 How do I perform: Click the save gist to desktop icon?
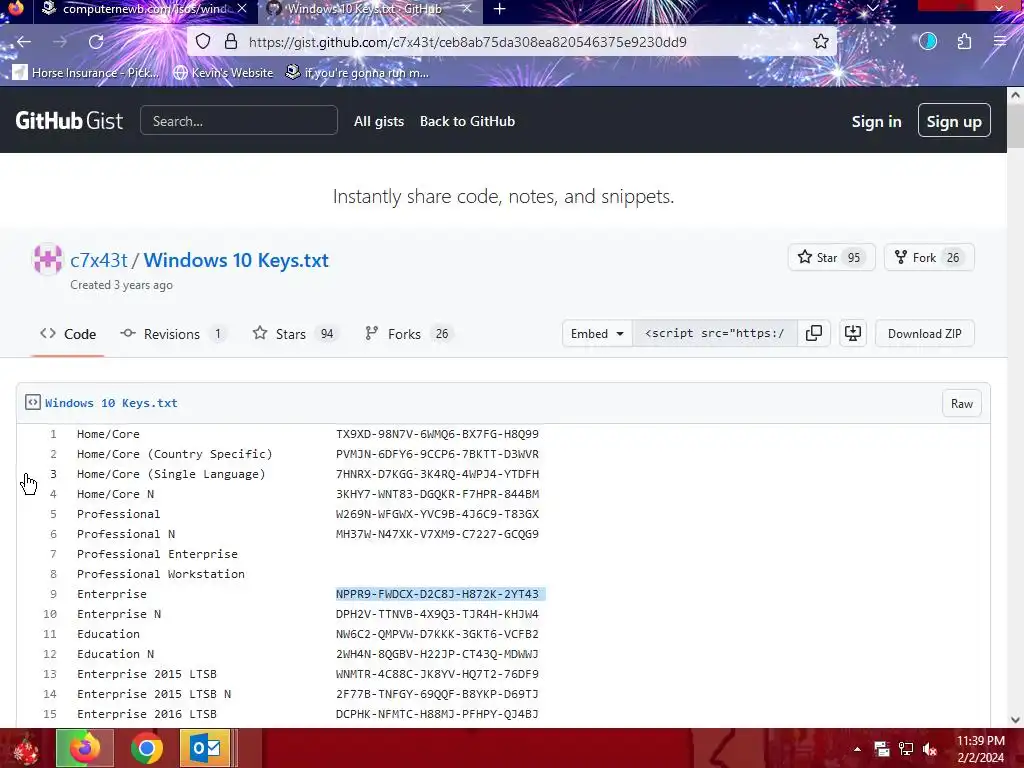[853, 333]
